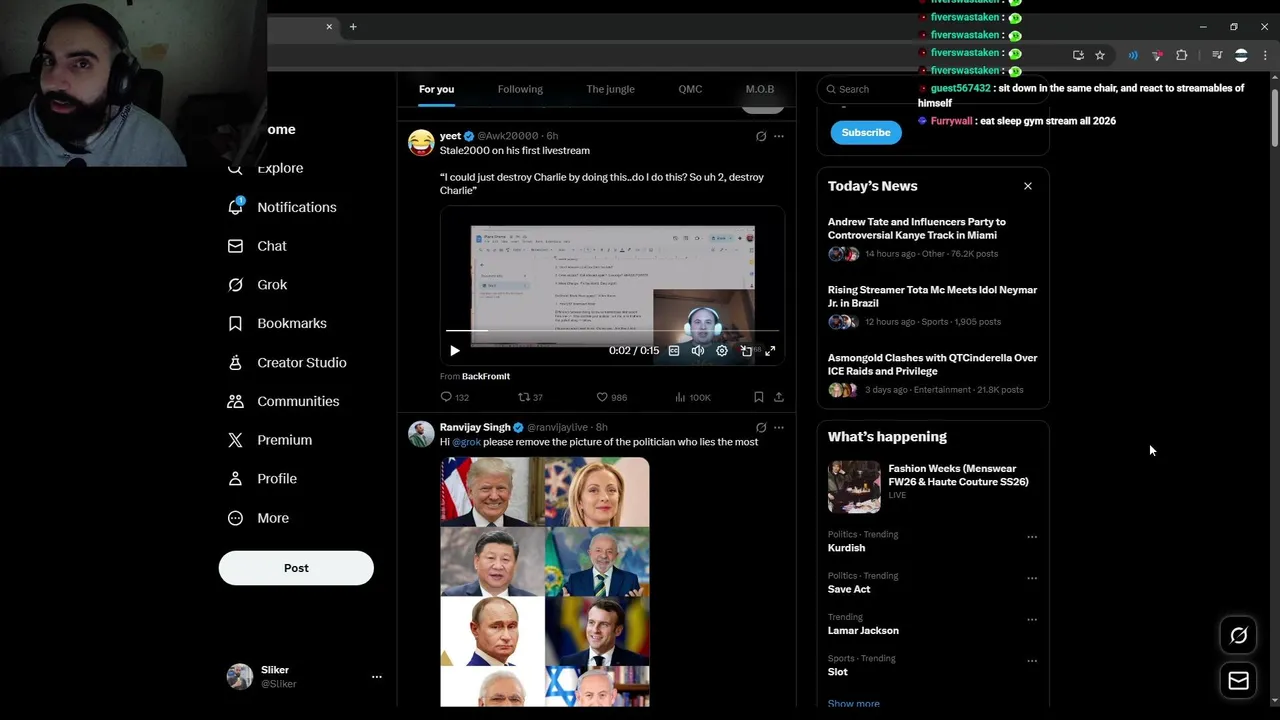
Task: Open Bookmarks icon in sidebar
Action: [x=235, y=323]
